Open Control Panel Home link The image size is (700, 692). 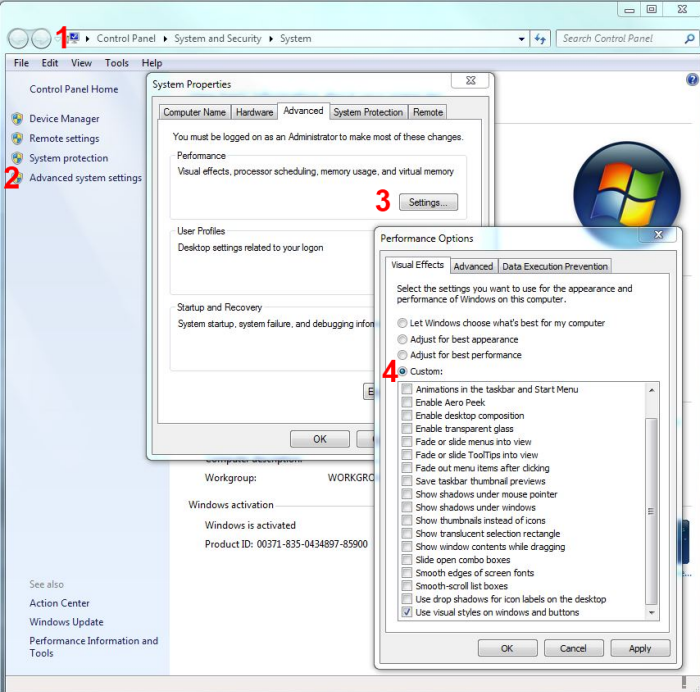(74, 89)
